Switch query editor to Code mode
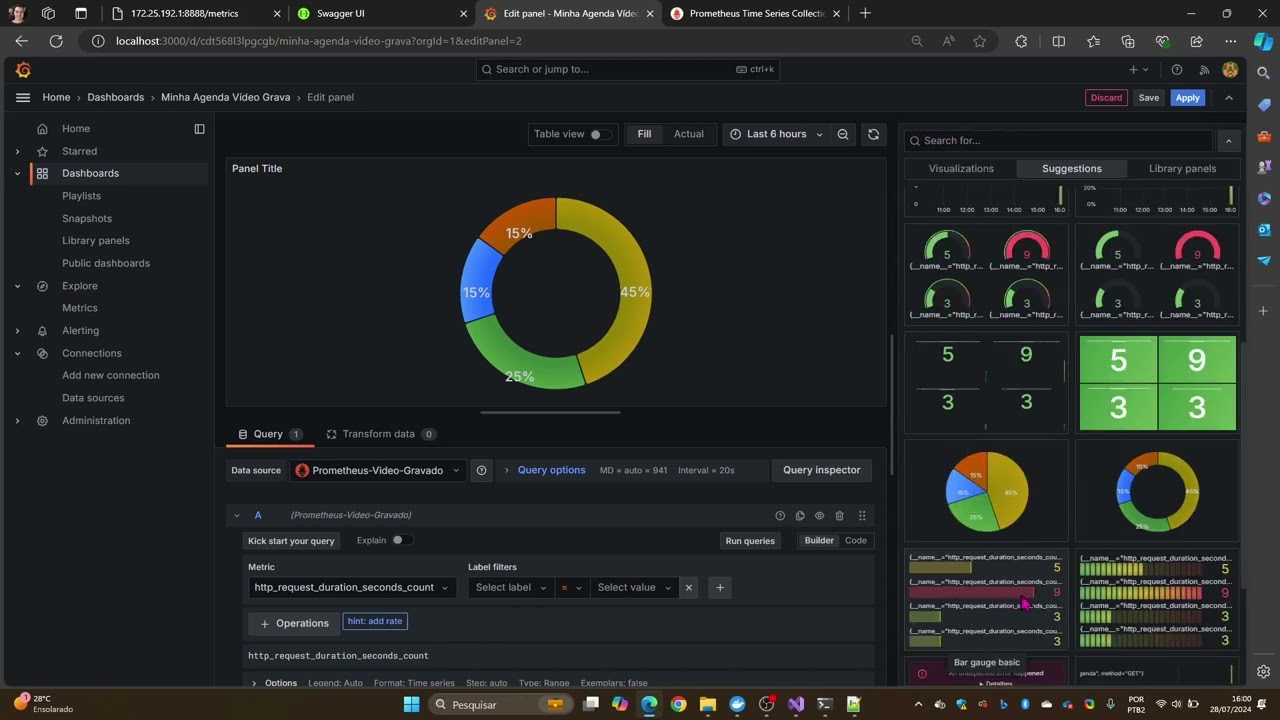This screenshot has width=1280, height=720. point(856,541)
